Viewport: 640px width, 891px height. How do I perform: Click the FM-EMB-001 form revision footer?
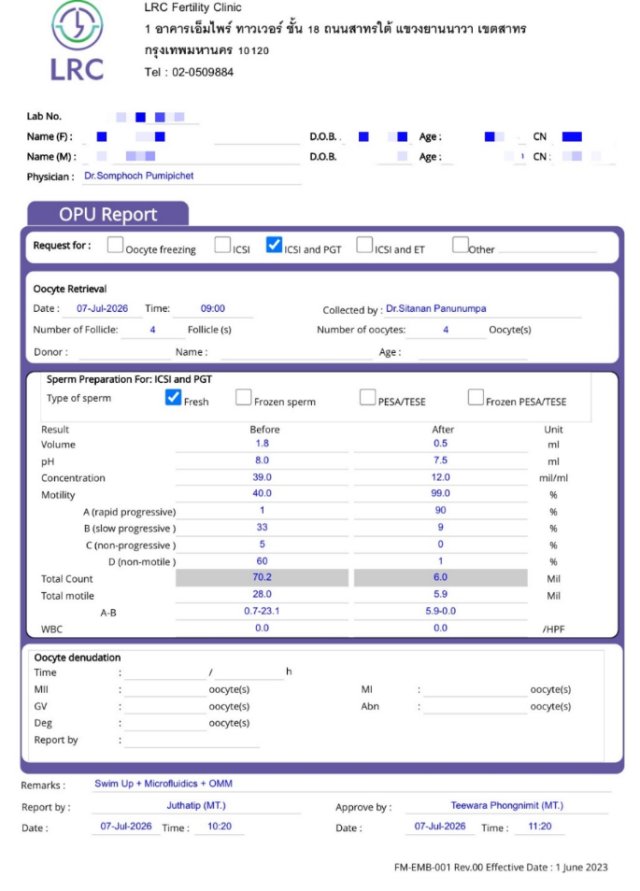pyautogui.click(x=501, y=868)
